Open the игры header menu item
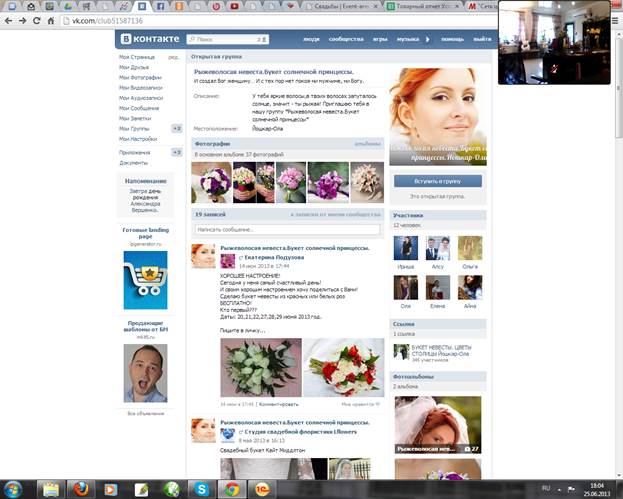 click(x=380, y=39)
